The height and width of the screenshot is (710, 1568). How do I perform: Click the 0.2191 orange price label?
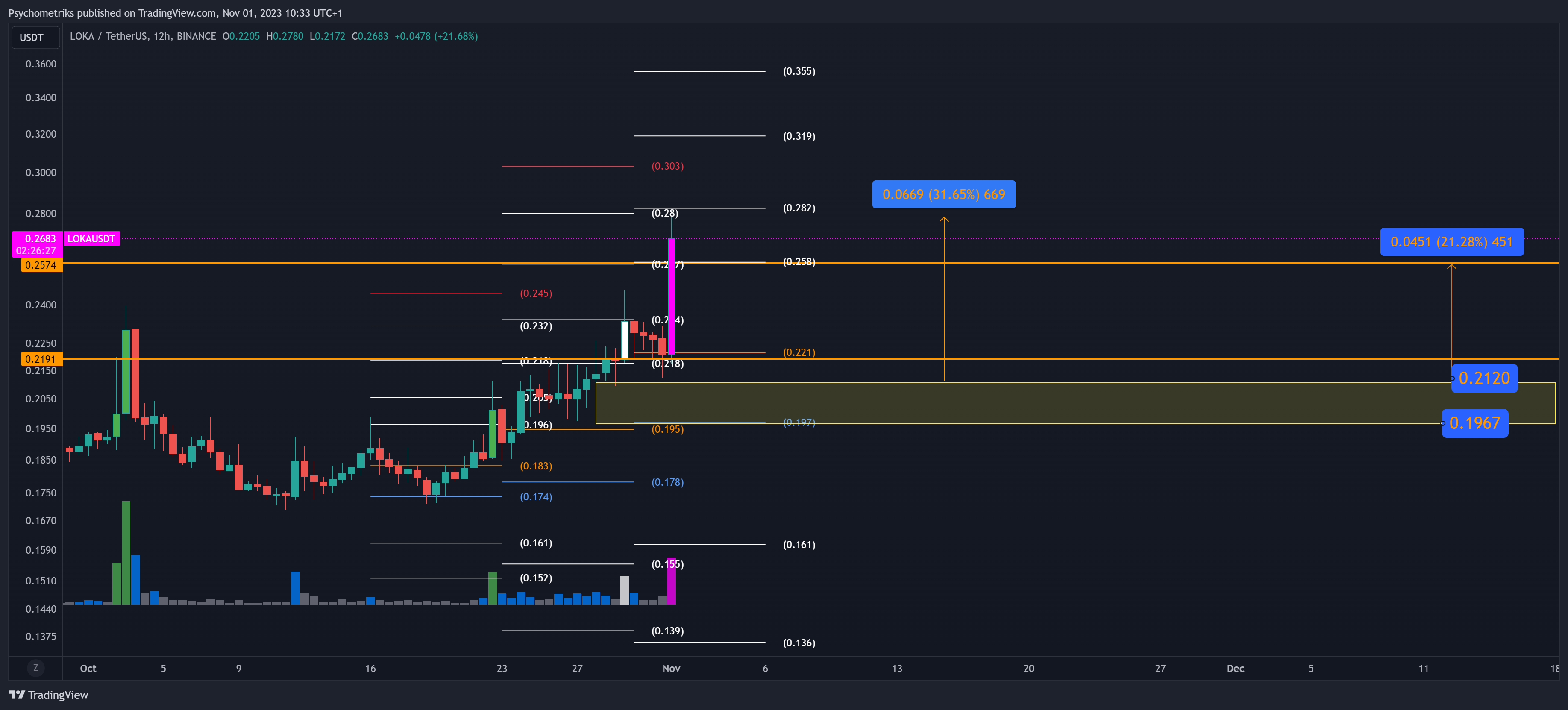[41, 359]
